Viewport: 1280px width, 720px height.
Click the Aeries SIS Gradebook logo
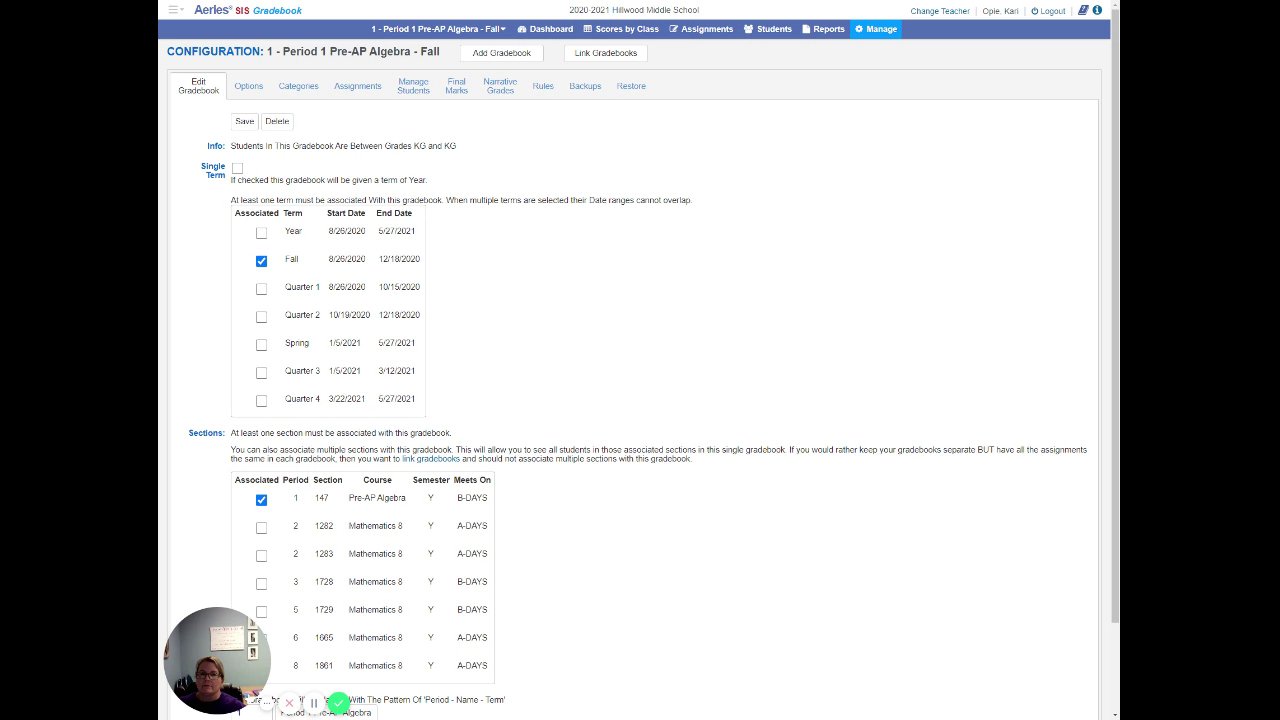247,10
